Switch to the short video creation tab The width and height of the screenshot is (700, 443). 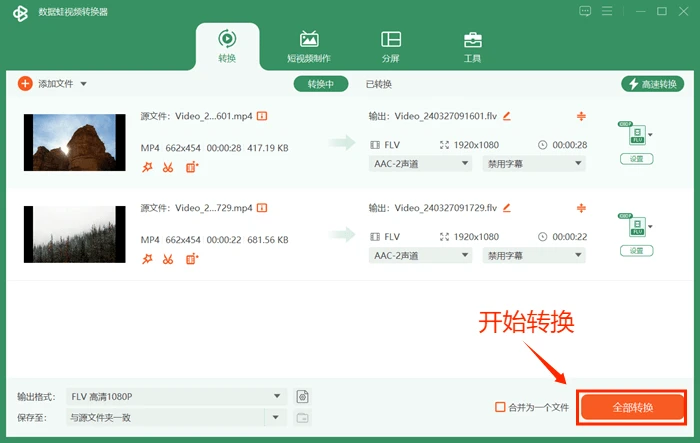coord(309,46)
